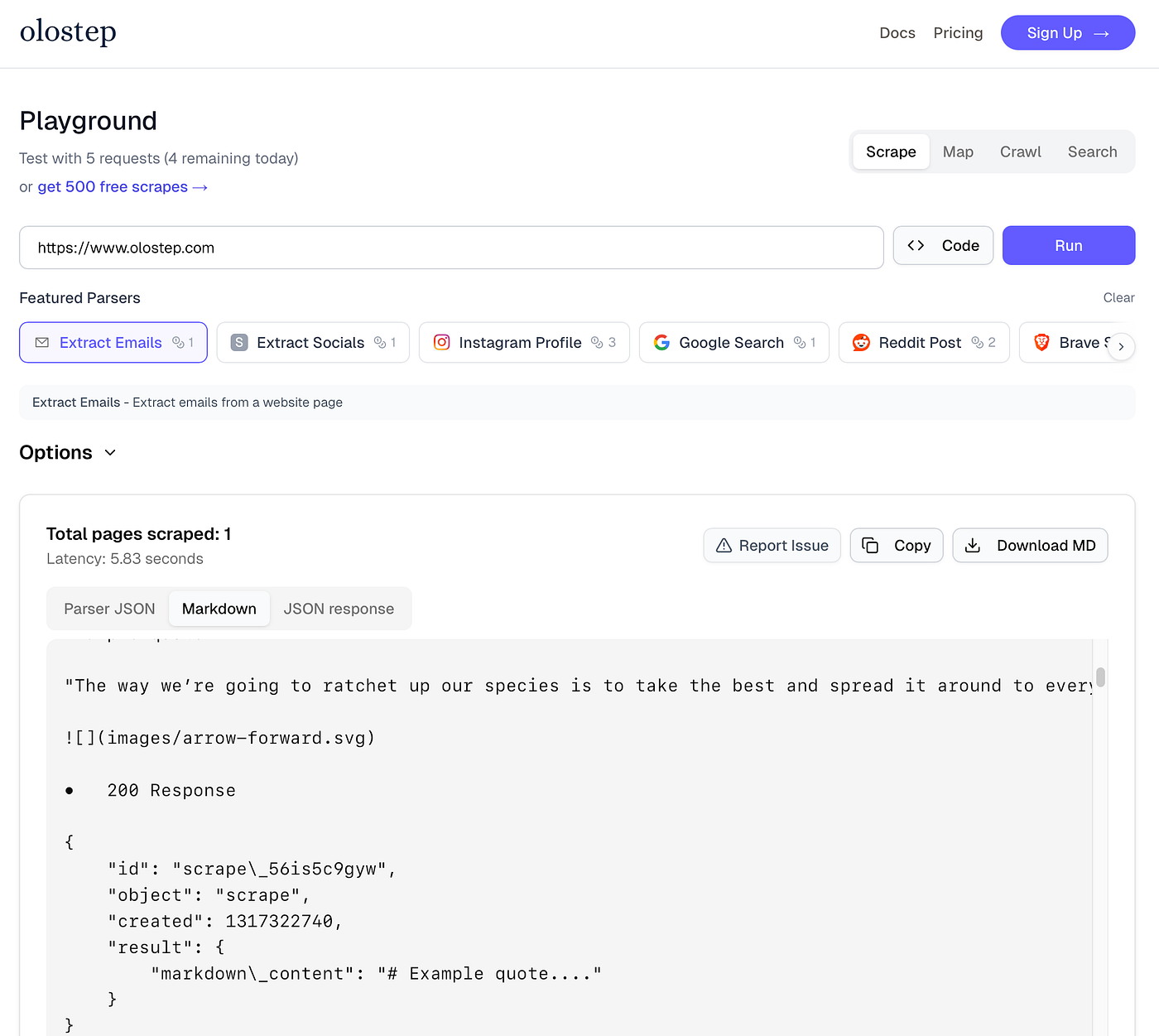
Task: Click the "created": 1317322740 line
Action: [x=224, y=922]
